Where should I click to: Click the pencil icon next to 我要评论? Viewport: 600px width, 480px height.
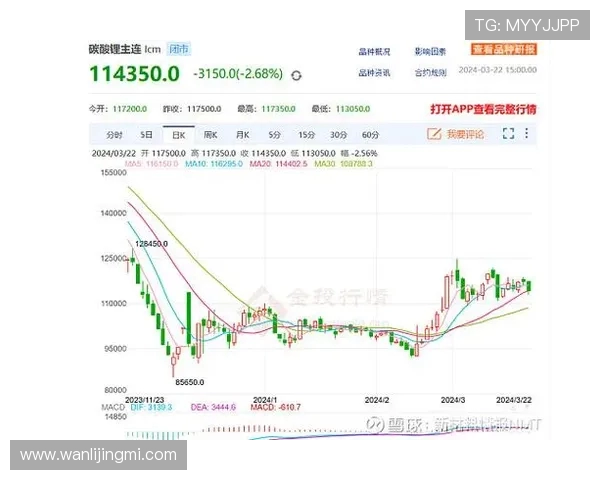(434, 134)
